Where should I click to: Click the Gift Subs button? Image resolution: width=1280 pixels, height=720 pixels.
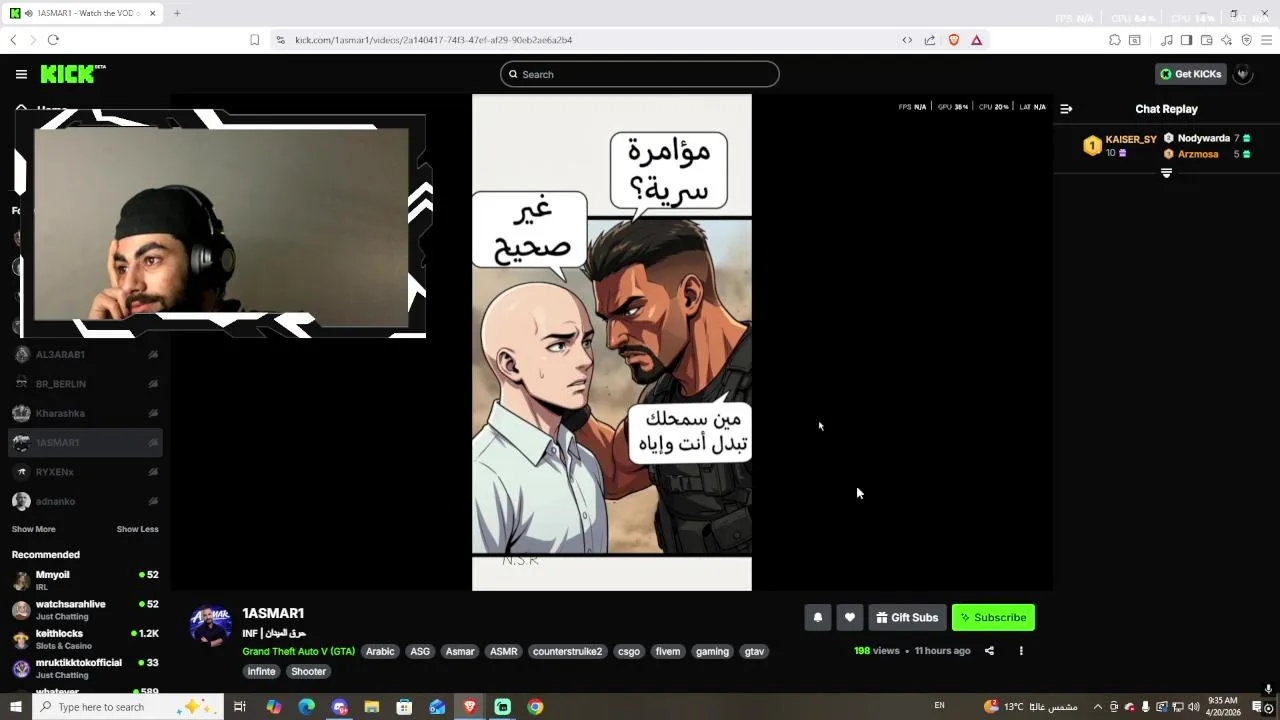(x=907, y=618)
